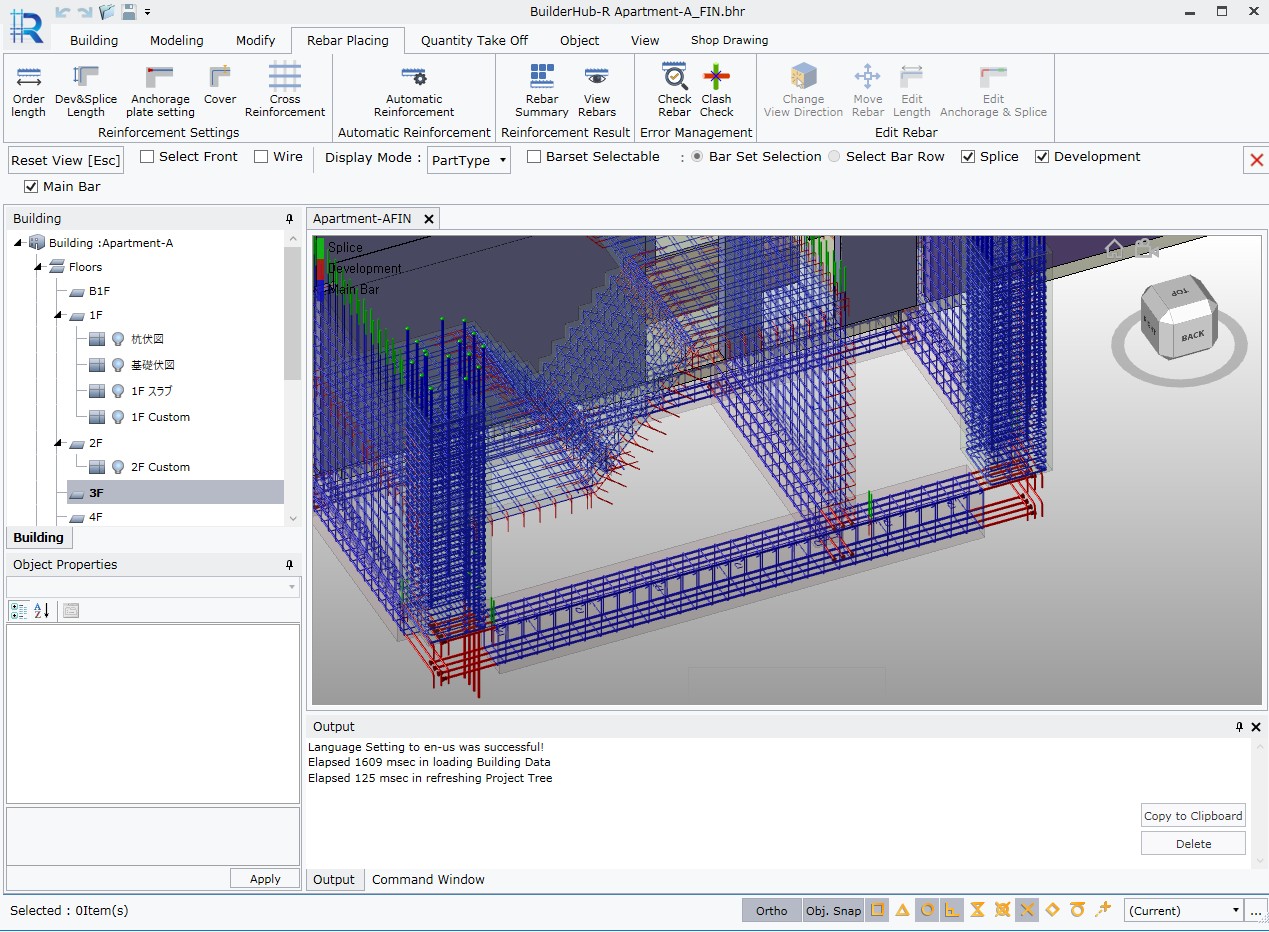Click the View Rebars tool

[597, 90]
